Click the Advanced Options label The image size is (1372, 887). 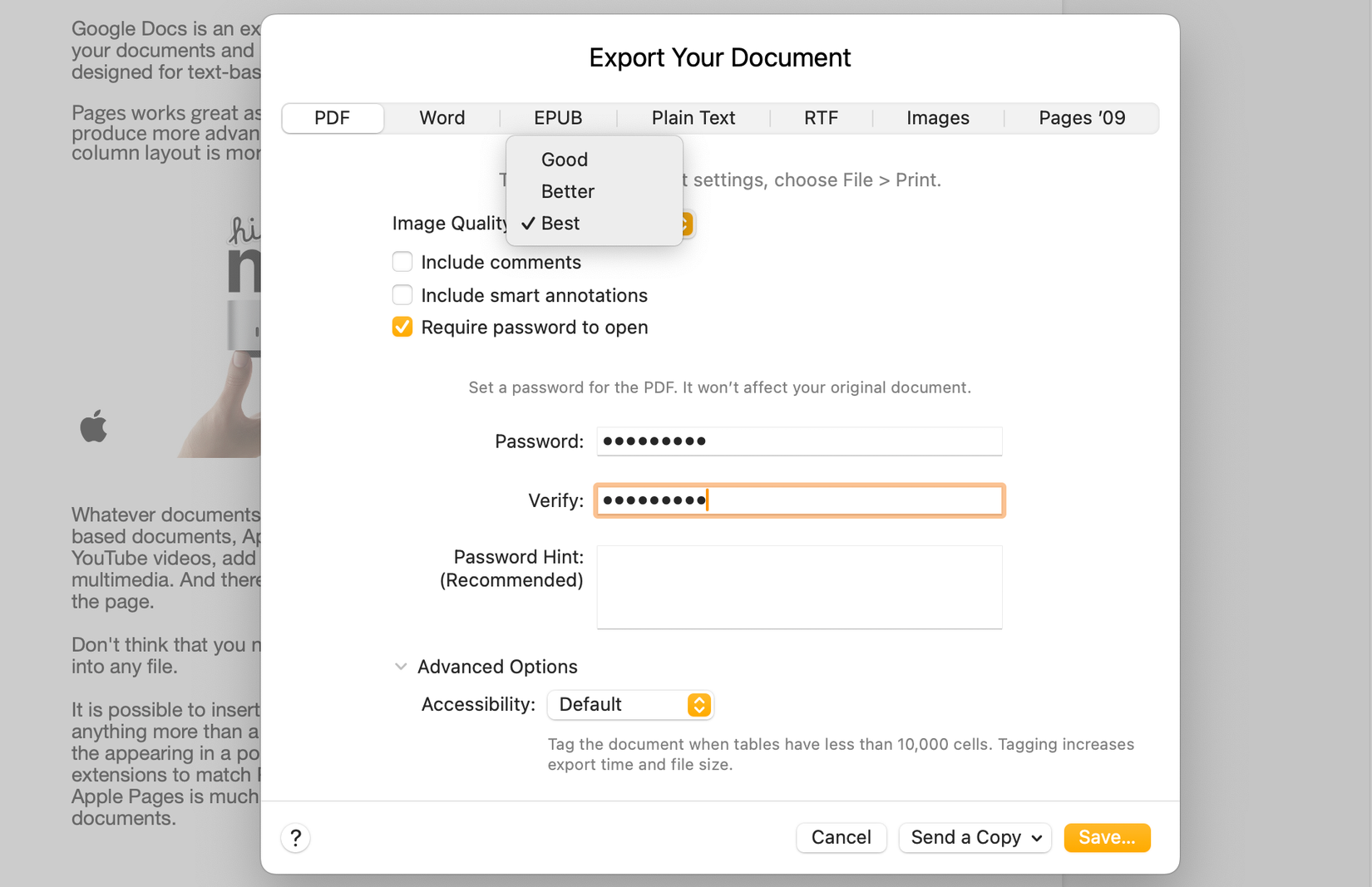coord(497,667)
